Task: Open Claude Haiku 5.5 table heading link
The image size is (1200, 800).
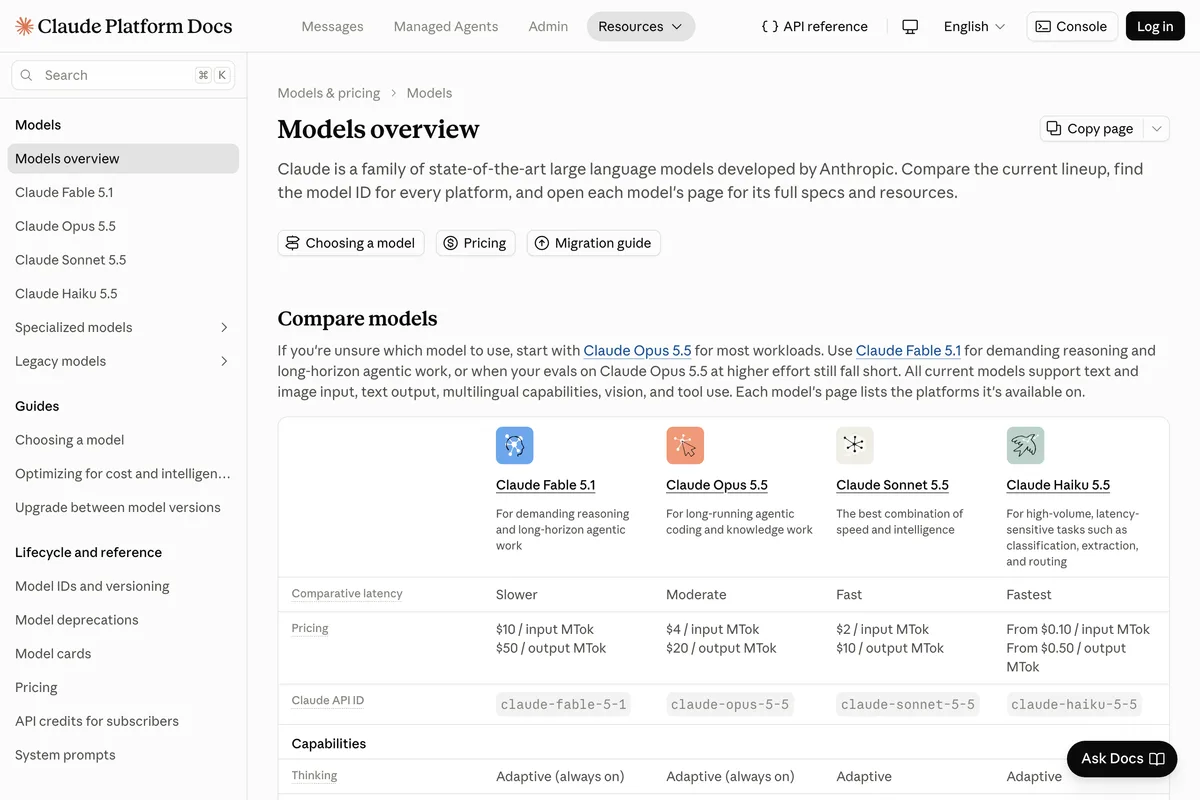Action: pyautogui.click(x=1058, y=485)
